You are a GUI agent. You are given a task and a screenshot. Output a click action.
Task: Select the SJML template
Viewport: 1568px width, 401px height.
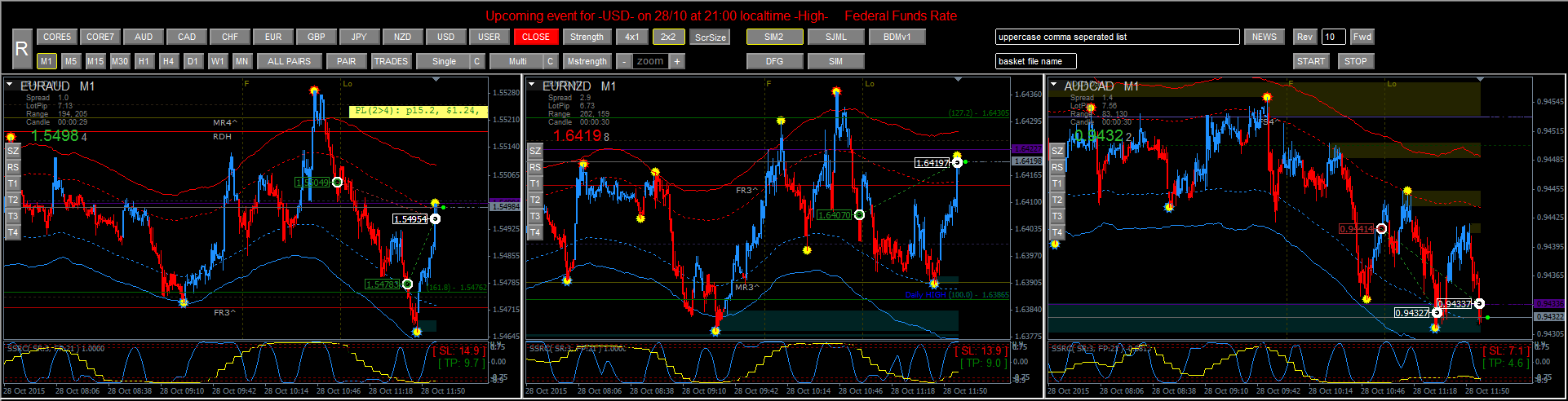coord(836,37)
